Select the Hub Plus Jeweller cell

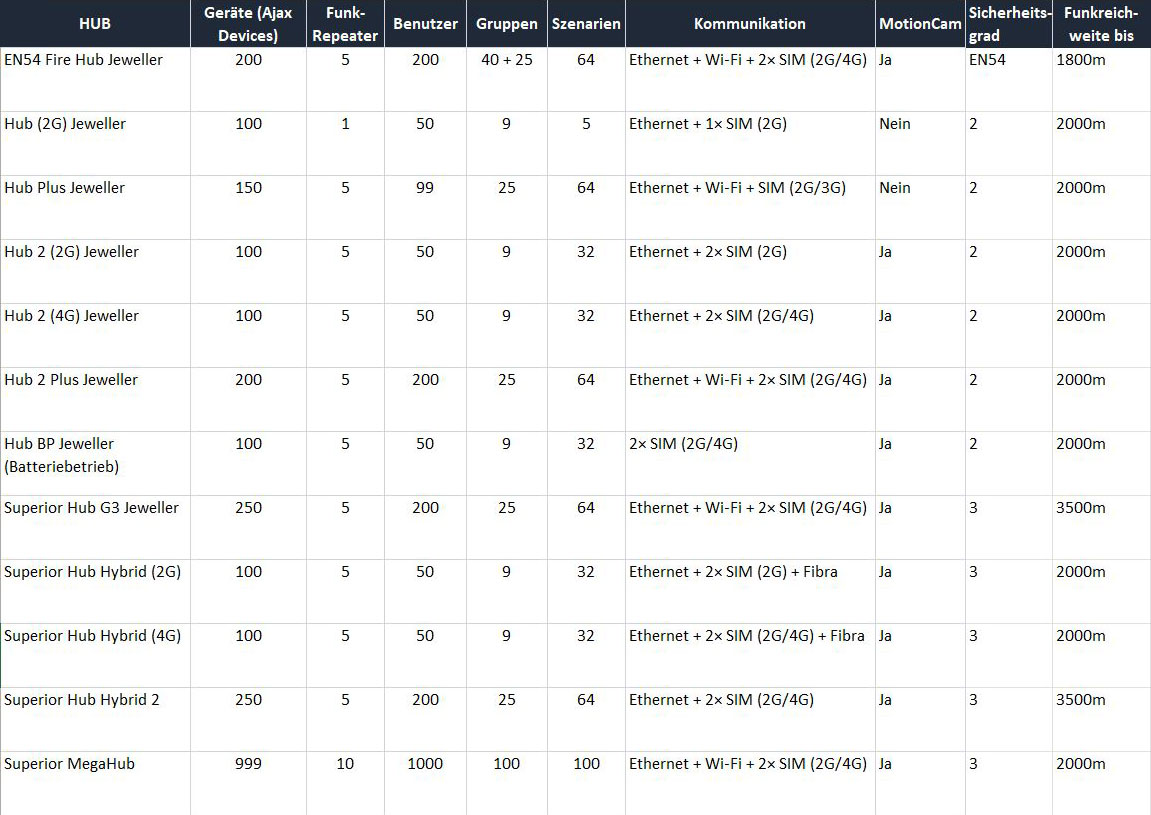pyautogui.click(x=64, y=188)
